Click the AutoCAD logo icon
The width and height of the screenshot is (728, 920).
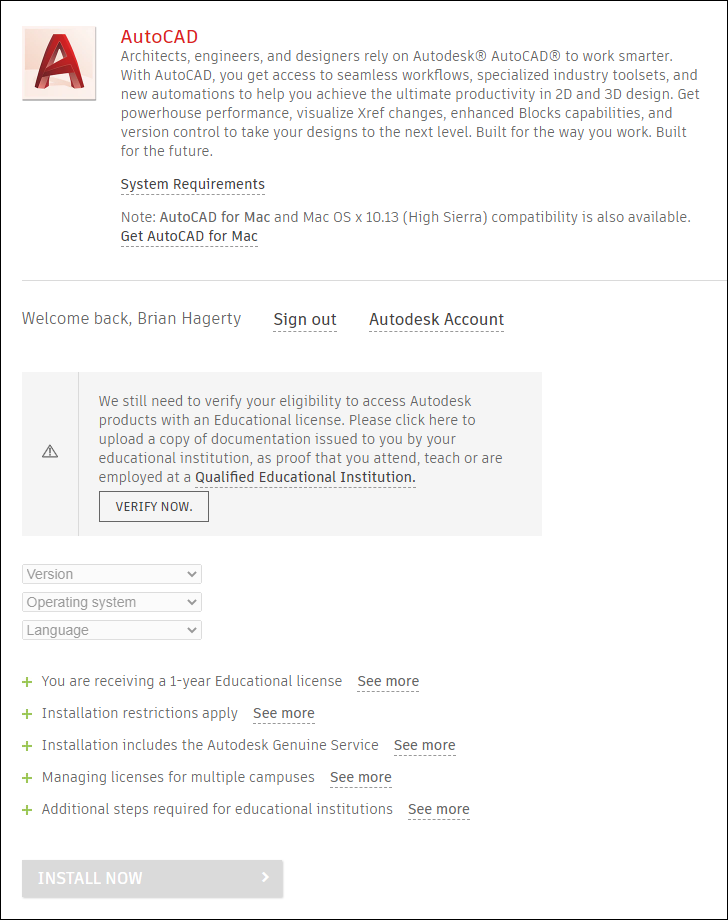59,63
